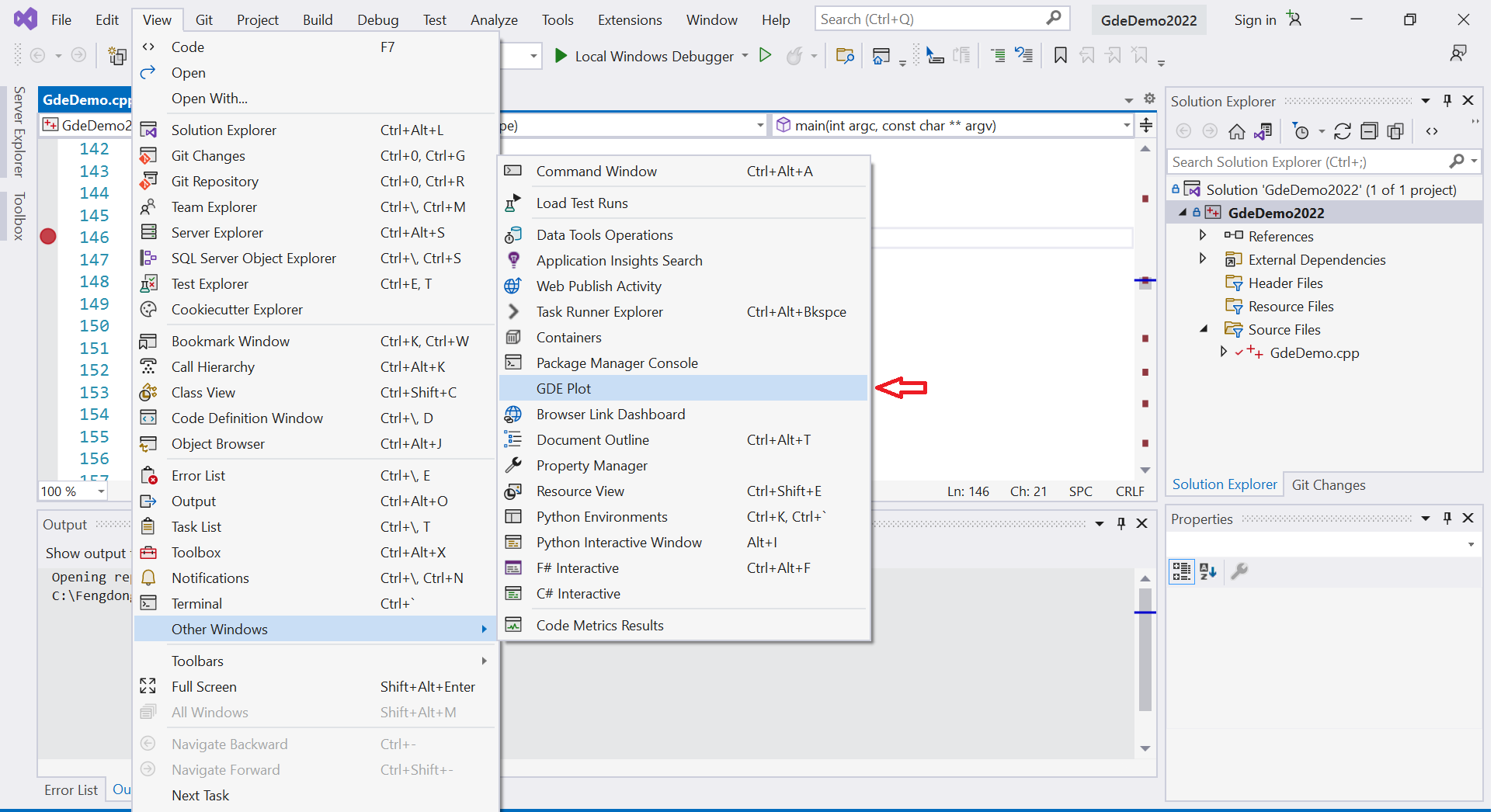Image resolution: width=1494 pixels, height=812 pixels.
Task: Click the Code Metrics Results icon
Action: [512, 625]
